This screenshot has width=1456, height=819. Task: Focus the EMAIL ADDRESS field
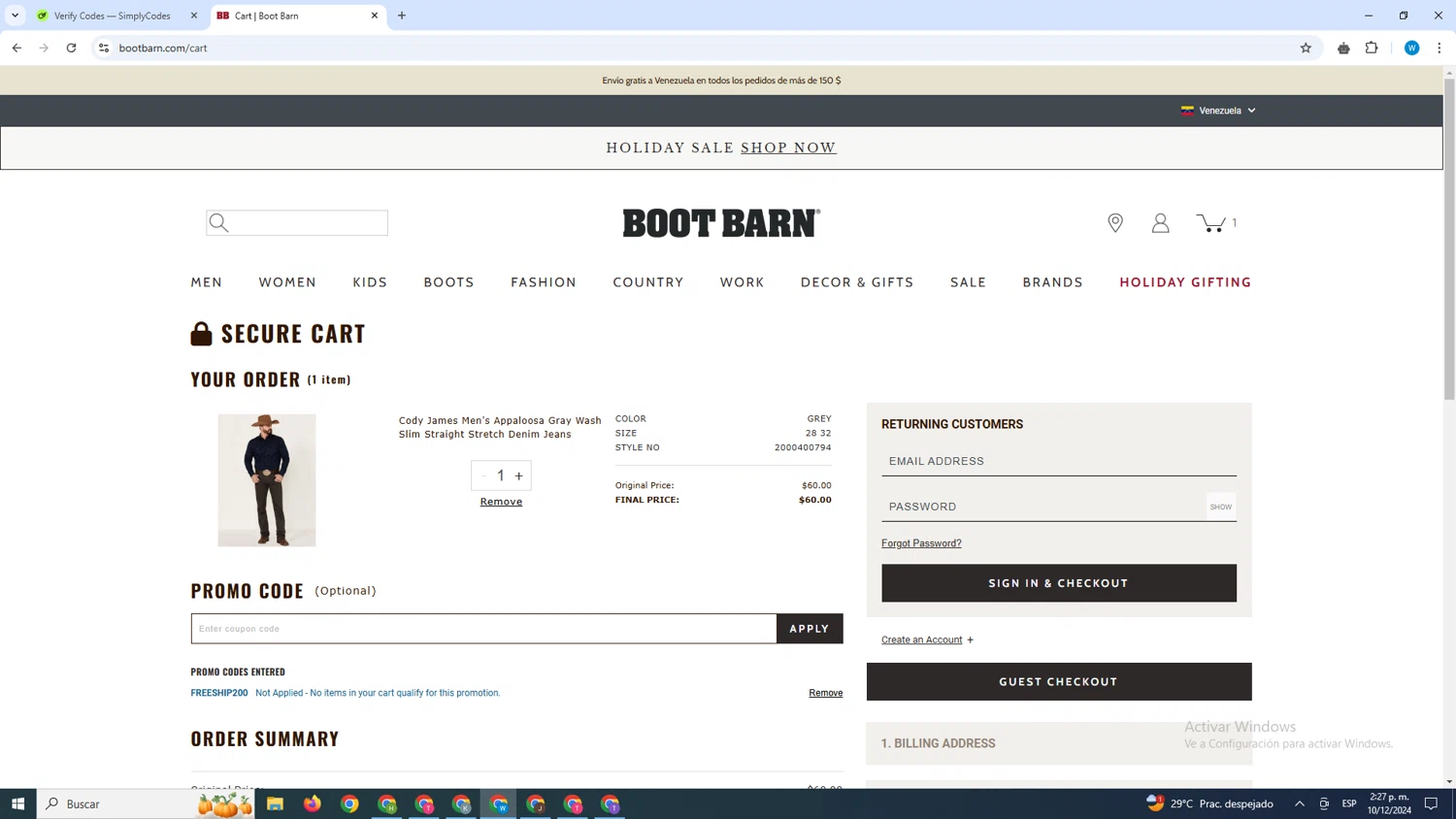click(1059, 461)
